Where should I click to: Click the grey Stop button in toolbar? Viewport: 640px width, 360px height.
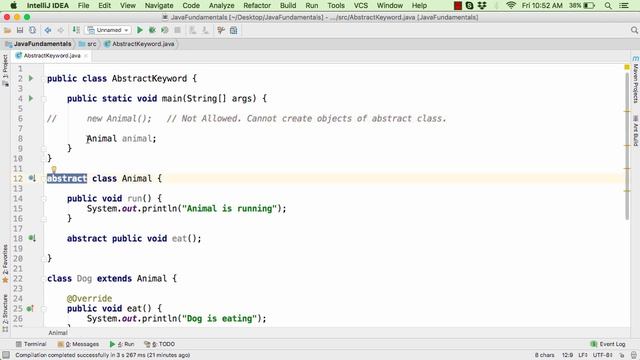coord(178,30)
